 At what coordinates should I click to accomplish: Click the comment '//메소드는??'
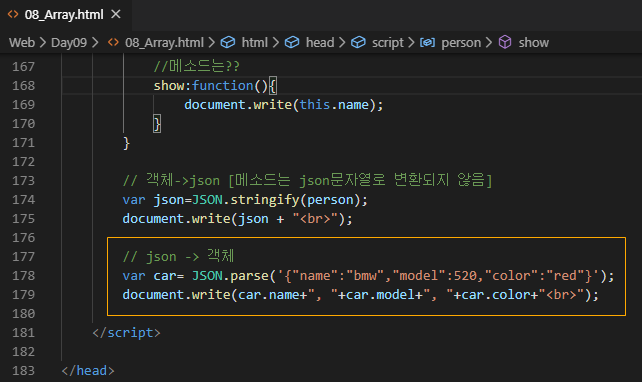point(197,66)
